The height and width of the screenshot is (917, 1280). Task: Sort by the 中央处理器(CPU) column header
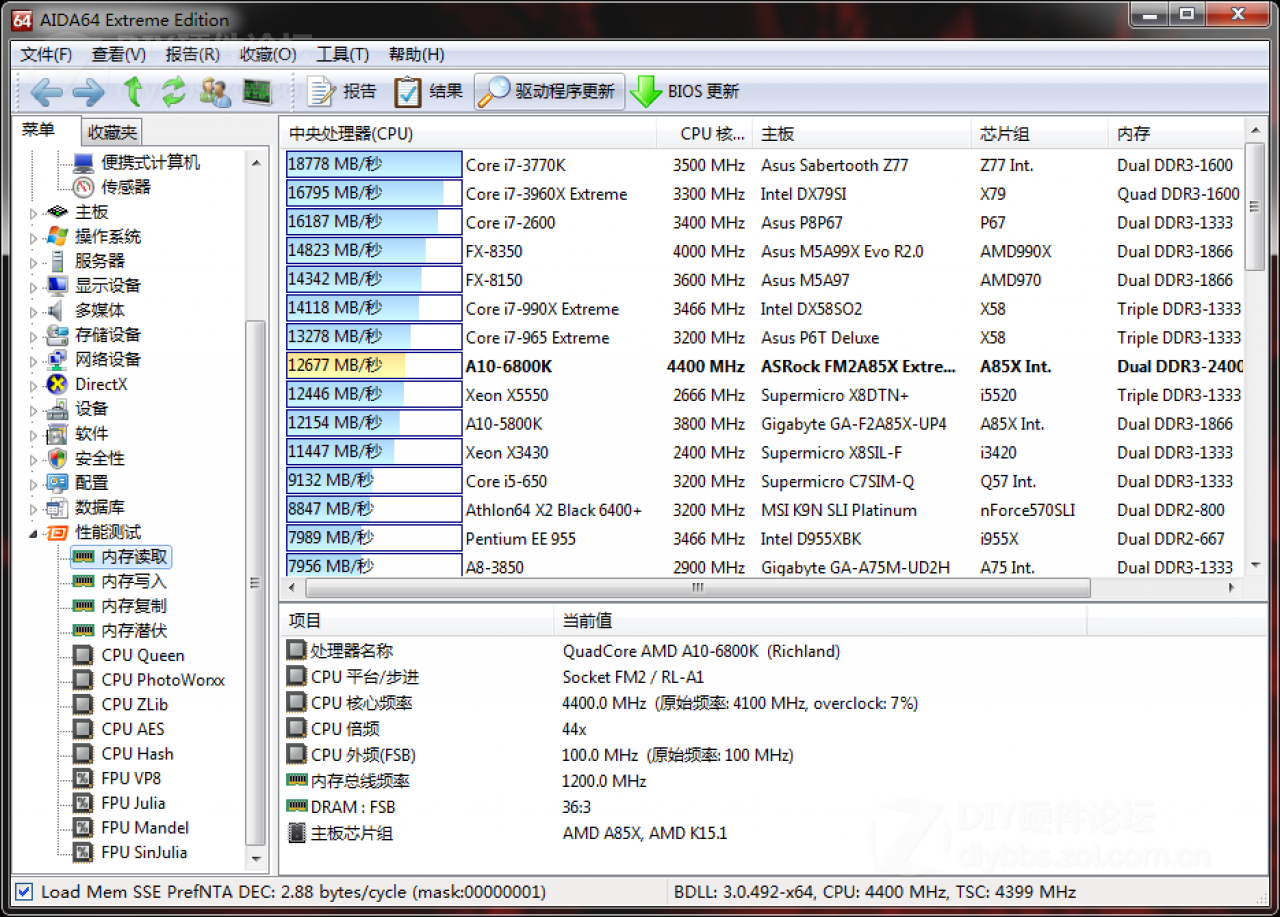468,134
